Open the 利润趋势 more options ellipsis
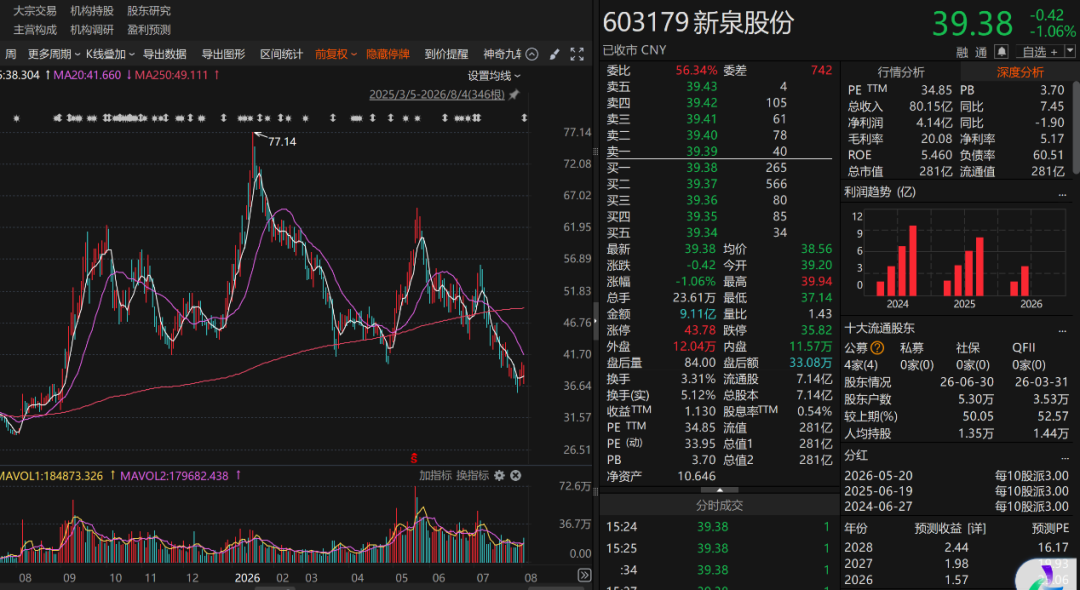Viewport: 1080px width, 590px height. click(1061, 195)
